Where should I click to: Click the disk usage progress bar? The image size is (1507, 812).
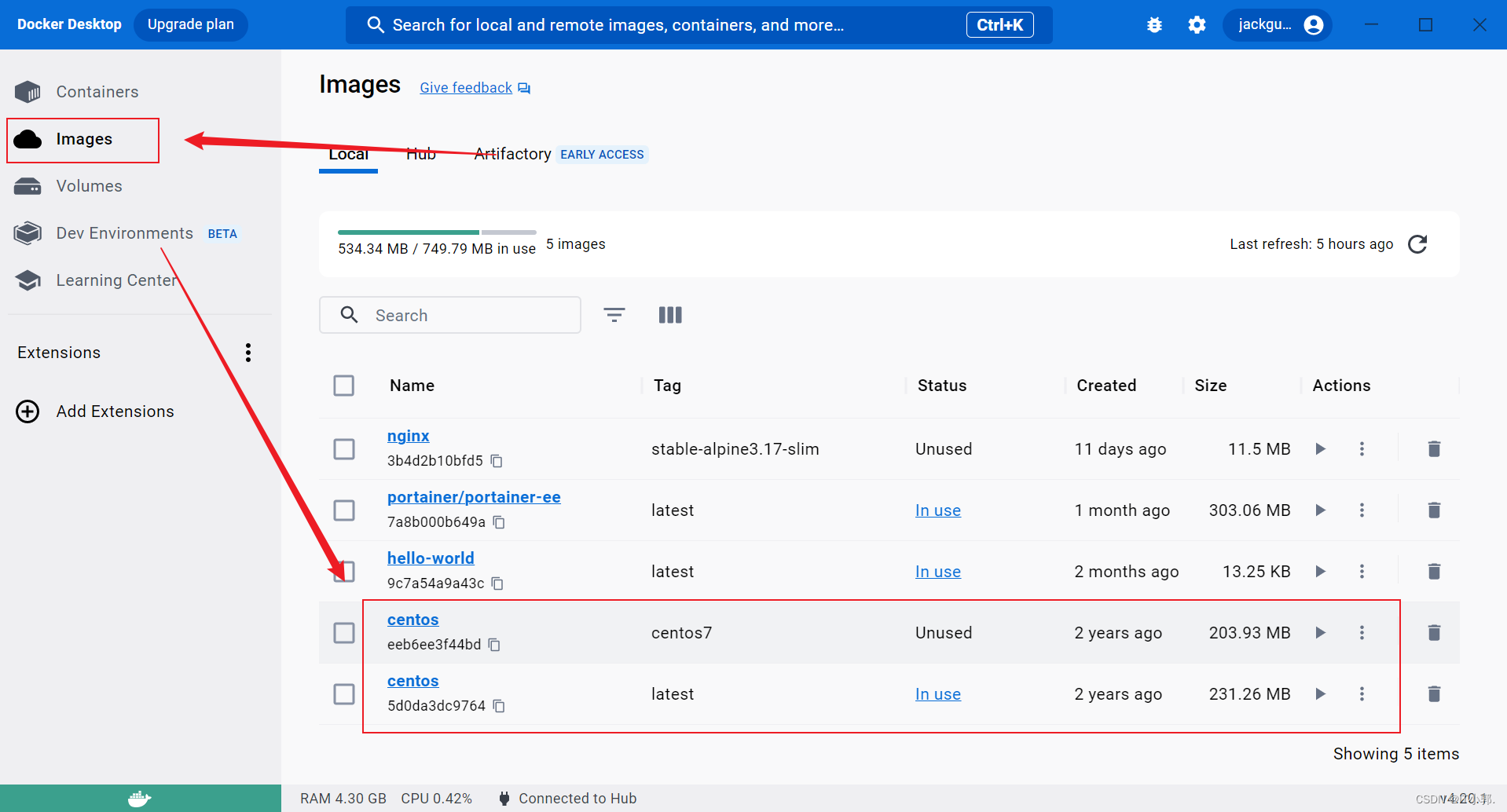pyautogui.click(x=437, y=232)
